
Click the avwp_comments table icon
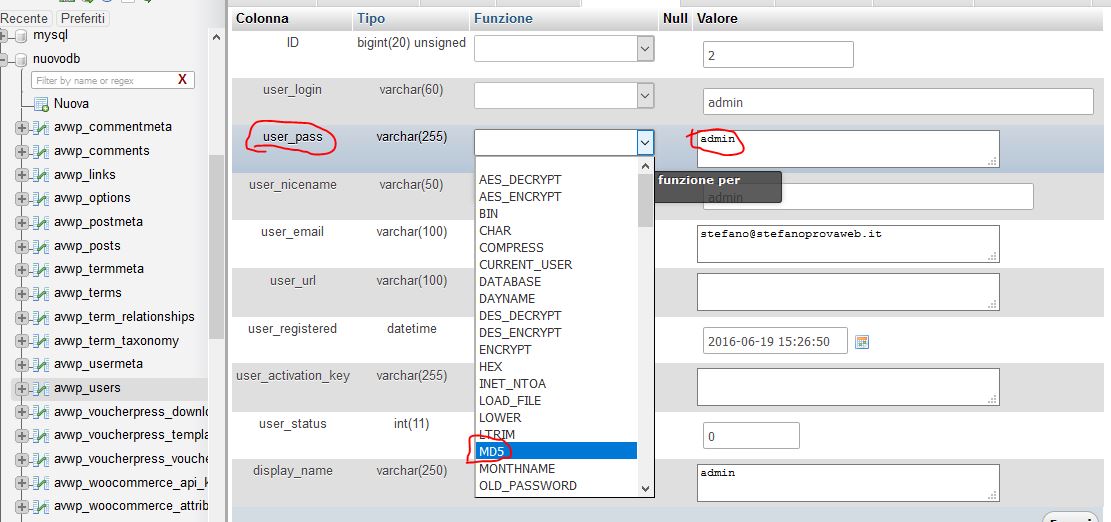[42, 152]
